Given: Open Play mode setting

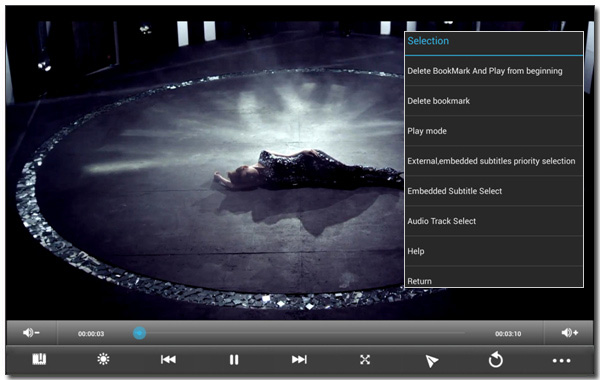Looking at the screenshot, I should click(x=494, y=131).
